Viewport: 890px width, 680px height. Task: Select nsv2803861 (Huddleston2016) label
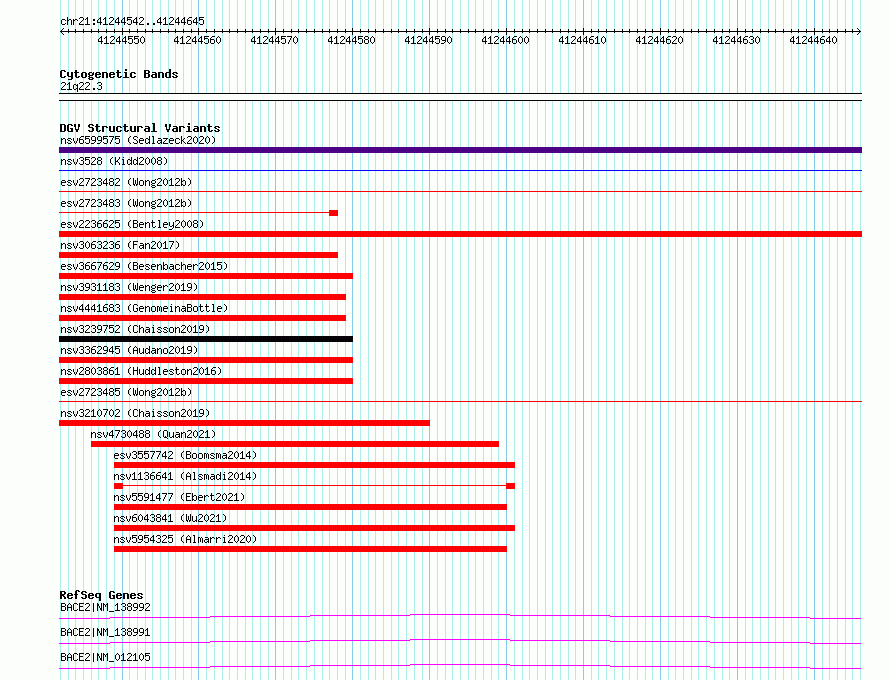tap(141, 371)
